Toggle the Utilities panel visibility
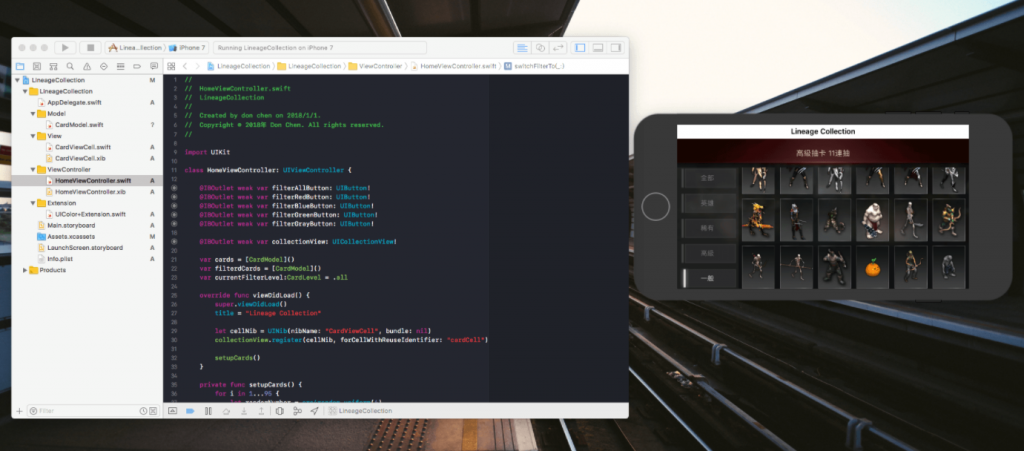 click(x=615, y=48)
